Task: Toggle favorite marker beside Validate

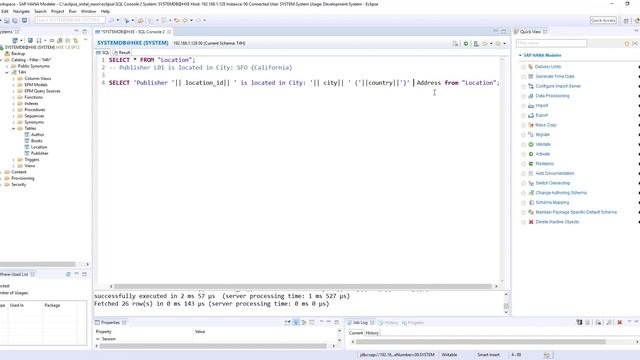Action: 524,145
